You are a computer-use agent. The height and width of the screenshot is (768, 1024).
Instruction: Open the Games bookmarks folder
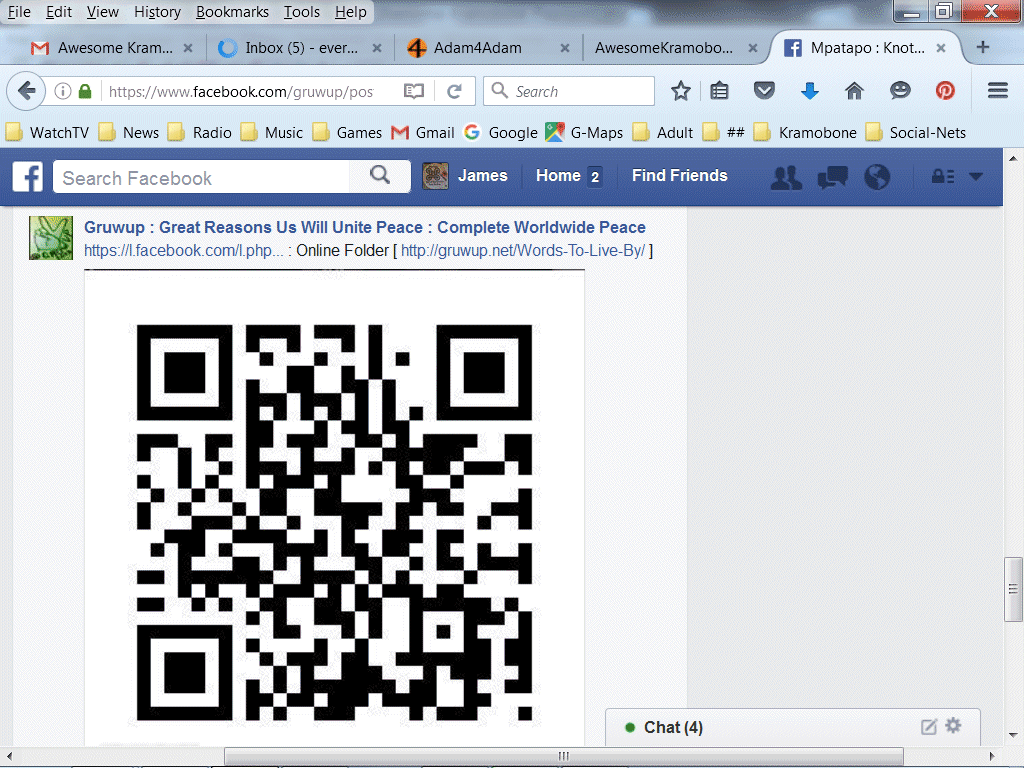(x=347, y=133)
